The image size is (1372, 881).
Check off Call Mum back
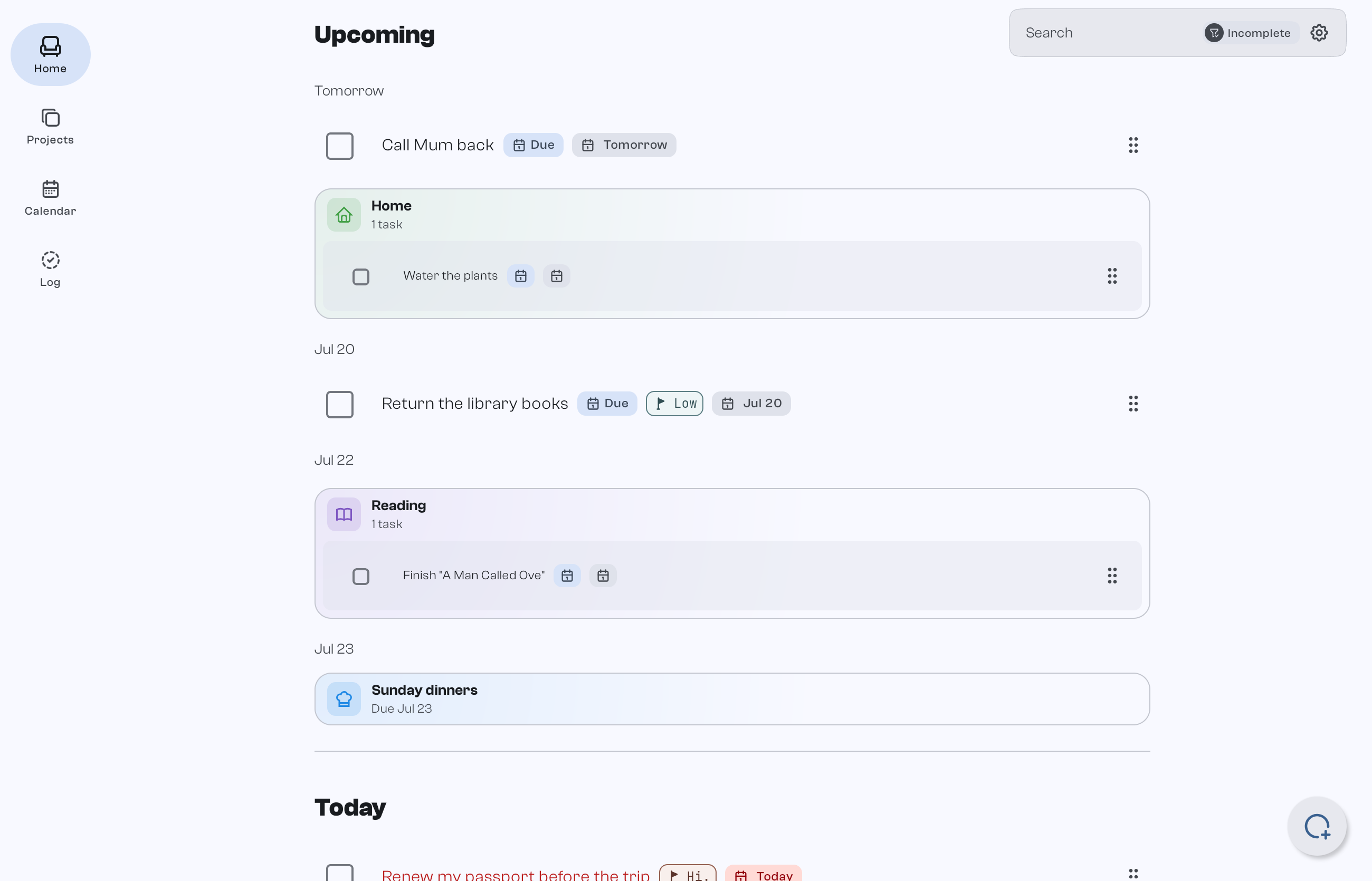[x=340, y=146]
